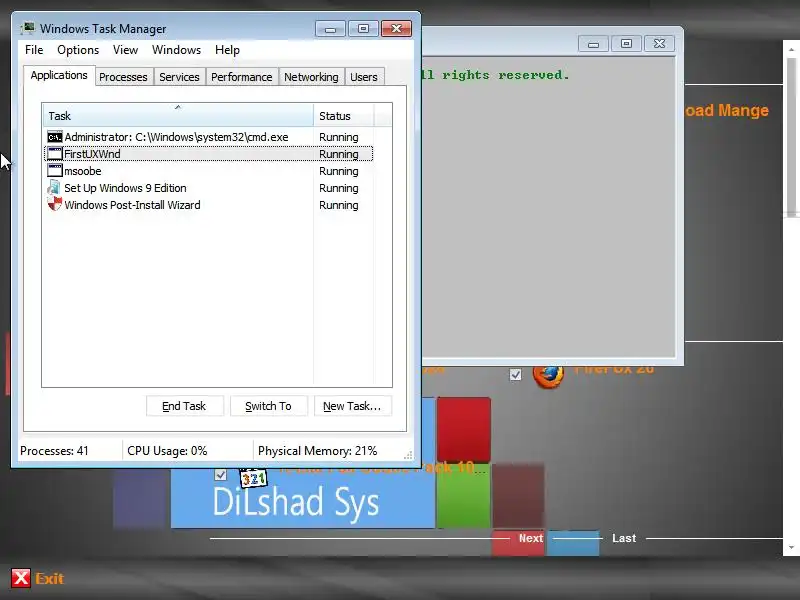The image size is (800, 600).
Task: Maximize the cmd window behind Task Manager
Action: click(626, 44)
